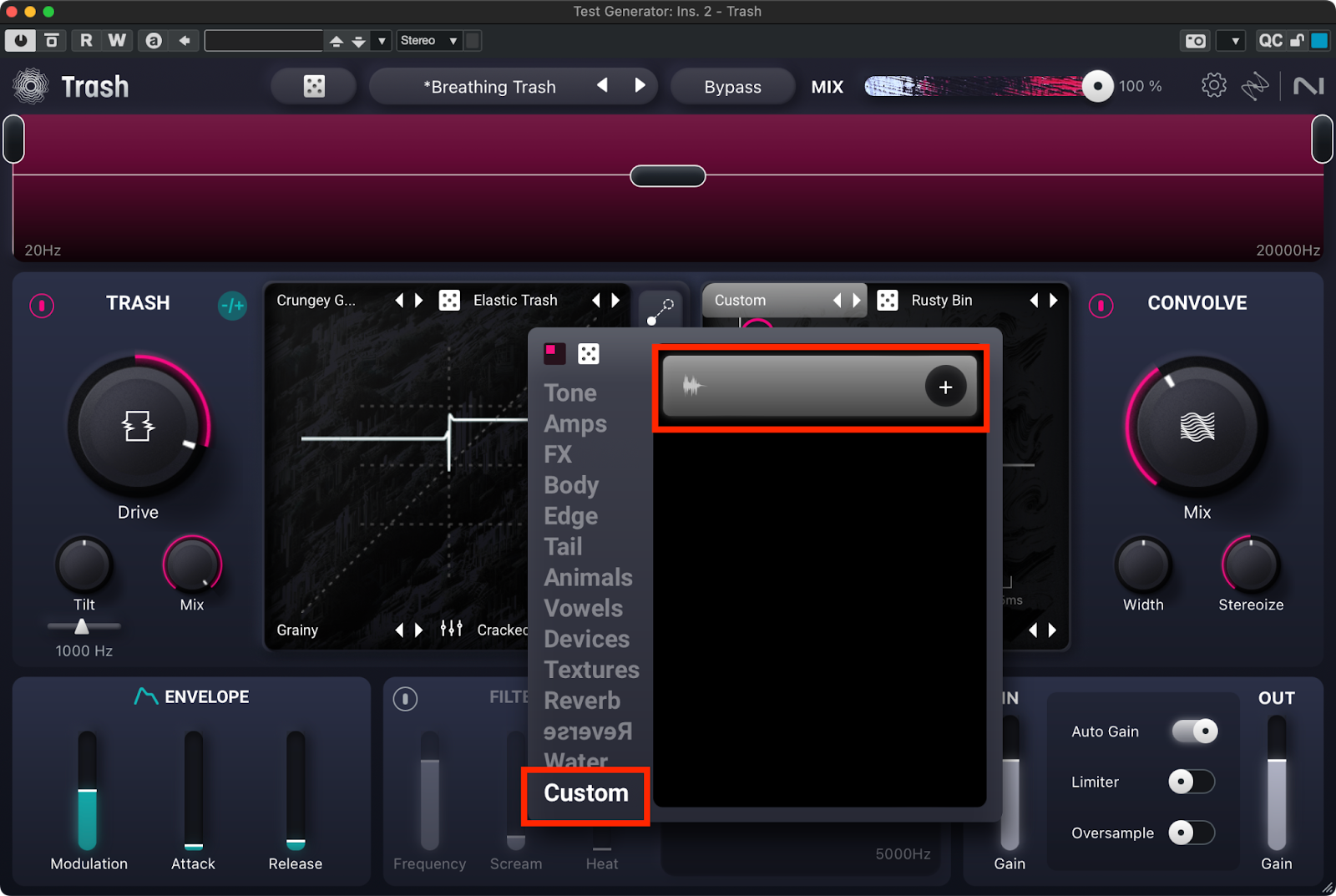Click the Trash -/+ polarity icon
Screen dimensions: 1336x896
232,306
